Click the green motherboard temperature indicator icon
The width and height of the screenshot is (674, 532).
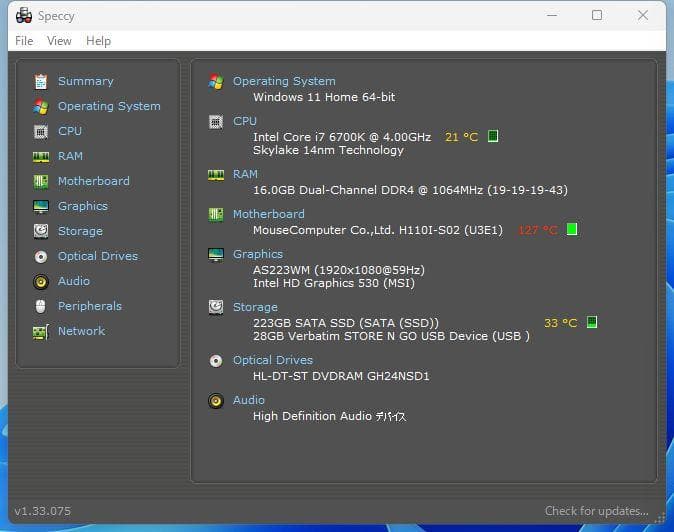tap(572, 229)
